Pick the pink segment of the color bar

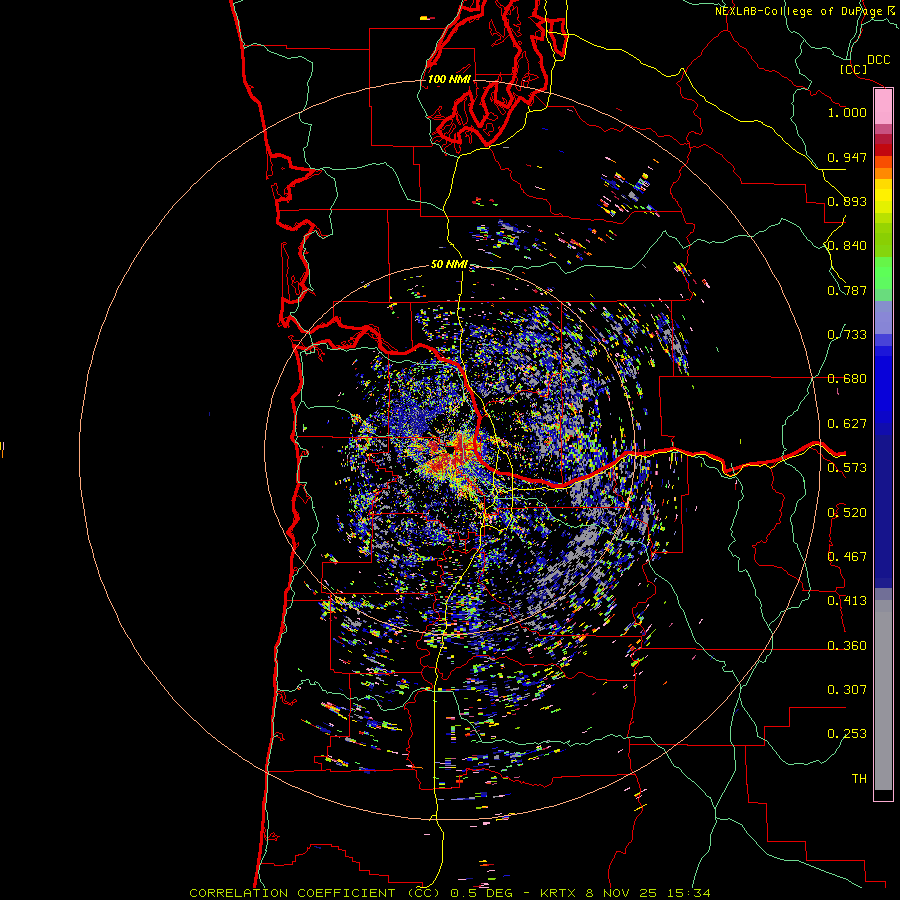point(883,107)
